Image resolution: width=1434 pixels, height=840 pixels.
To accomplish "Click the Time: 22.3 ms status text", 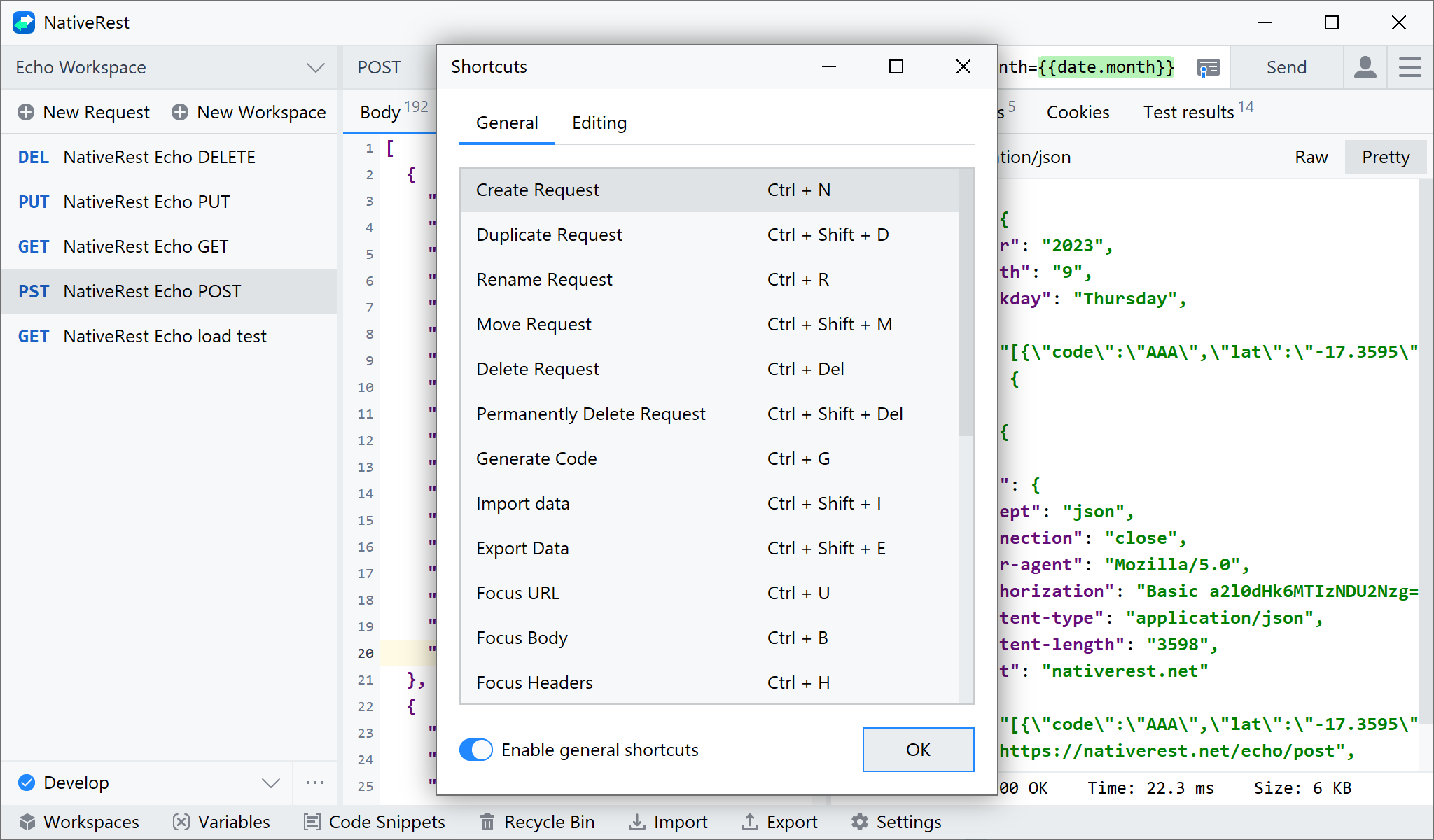I will 1150,788.
